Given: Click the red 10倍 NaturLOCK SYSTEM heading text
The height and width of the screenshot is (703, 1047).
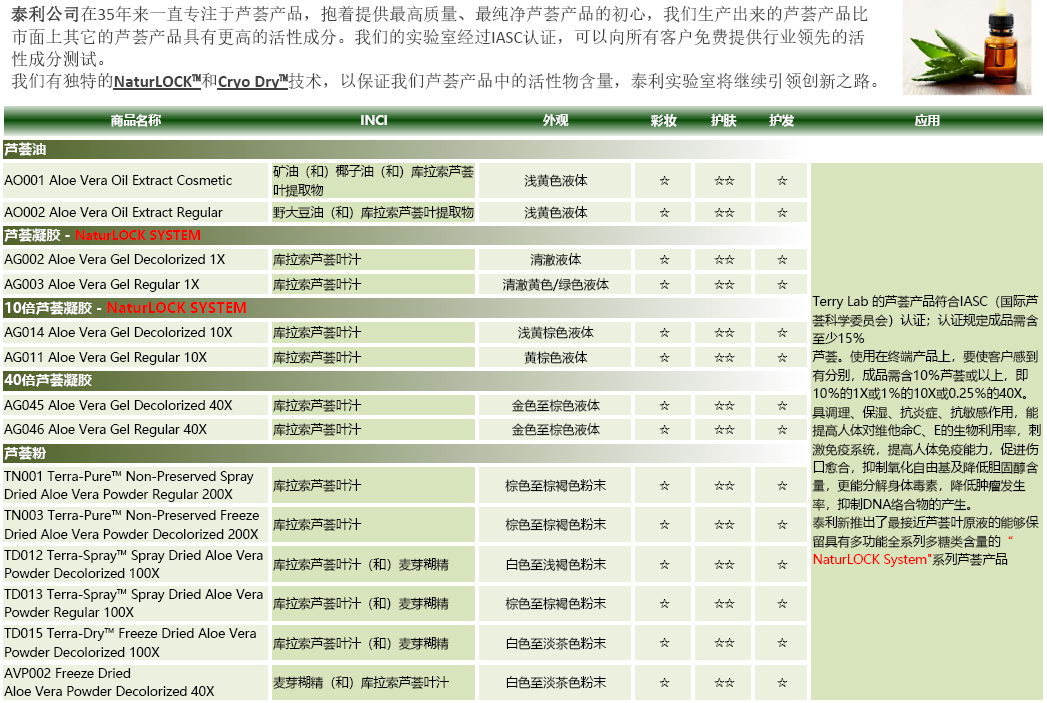Looking at the screenshot, I should [x=176, y=308].
